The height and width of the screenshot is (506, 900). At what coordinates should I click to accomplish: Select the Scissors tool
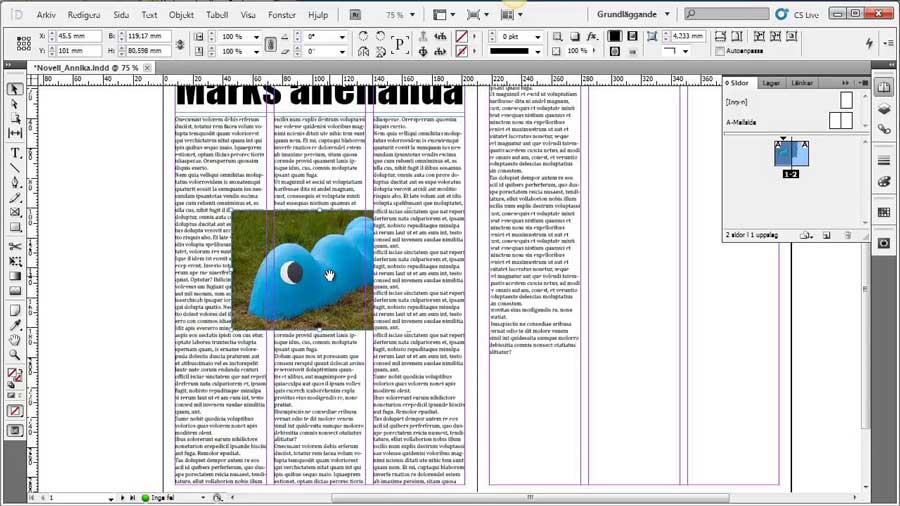pos(15,246)
